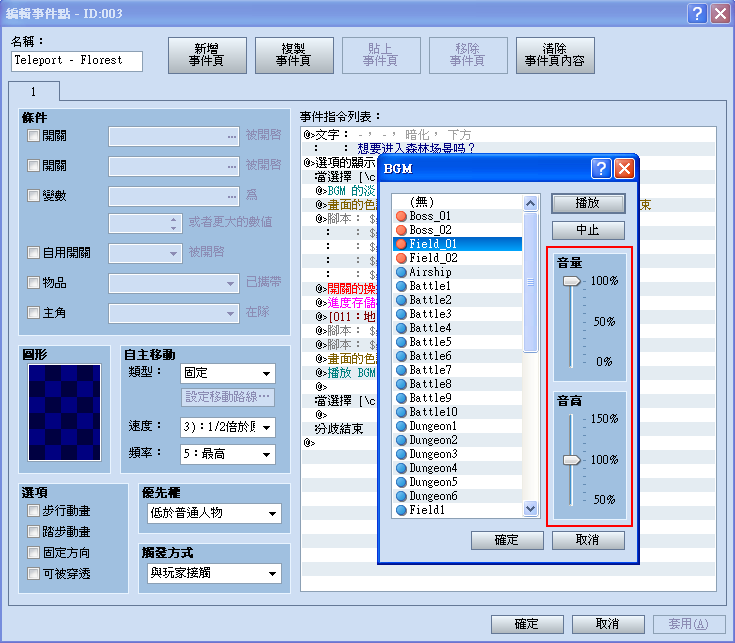Toggle the 物品 condition checkbox
Viewport: 735px width, 643px height.
click(33, 283)
